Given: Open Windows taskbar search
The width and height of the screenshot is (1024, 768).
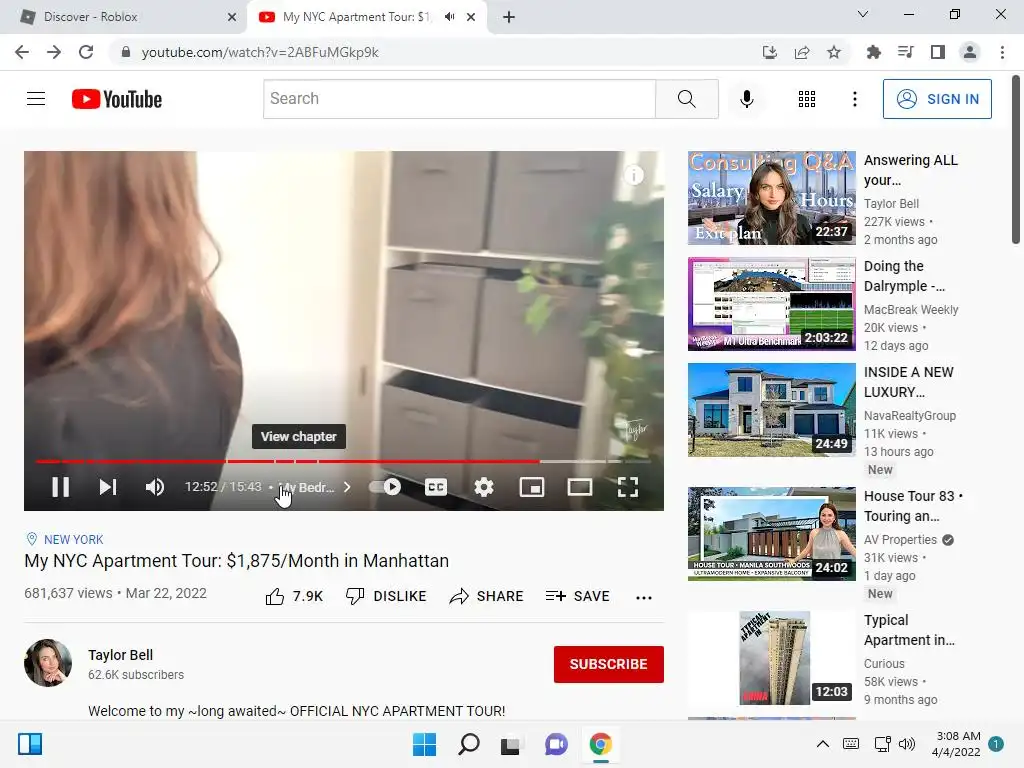Looking at the screenshot, I should [468, 744].
